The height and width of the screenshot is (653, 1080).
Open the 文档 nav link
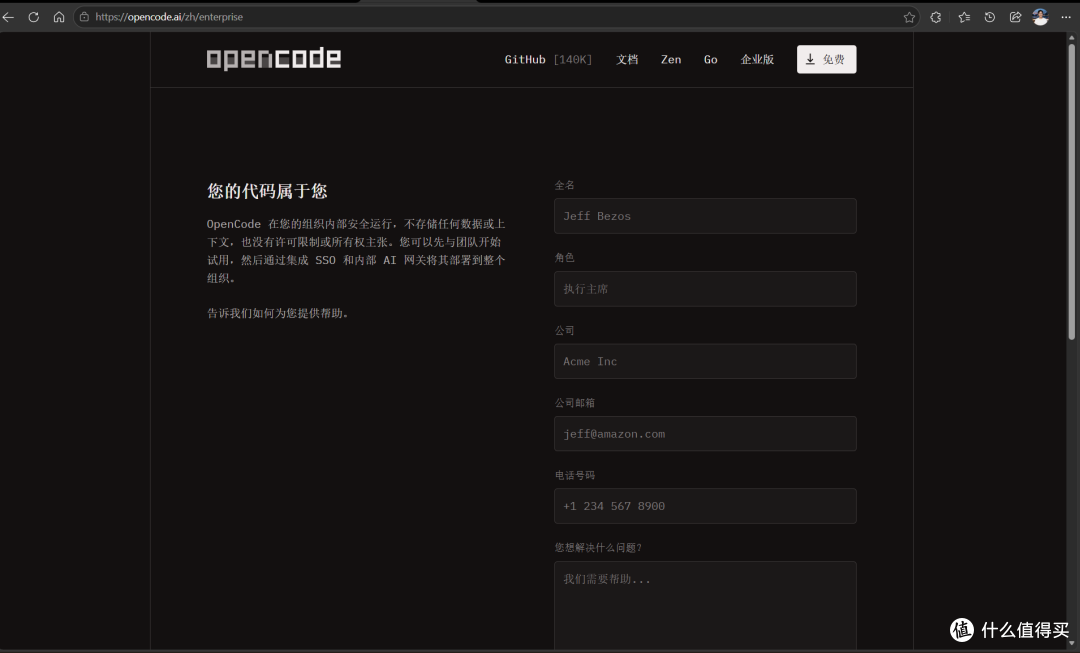[x=627, y=59]
